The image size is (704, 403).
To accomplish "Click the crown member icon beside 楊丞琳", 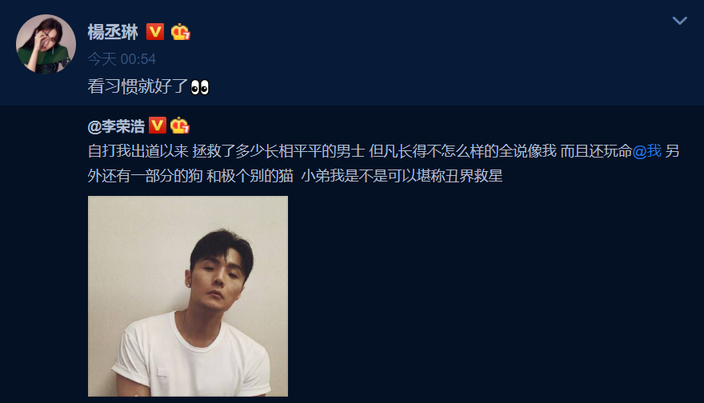I will tap(180, 31).
